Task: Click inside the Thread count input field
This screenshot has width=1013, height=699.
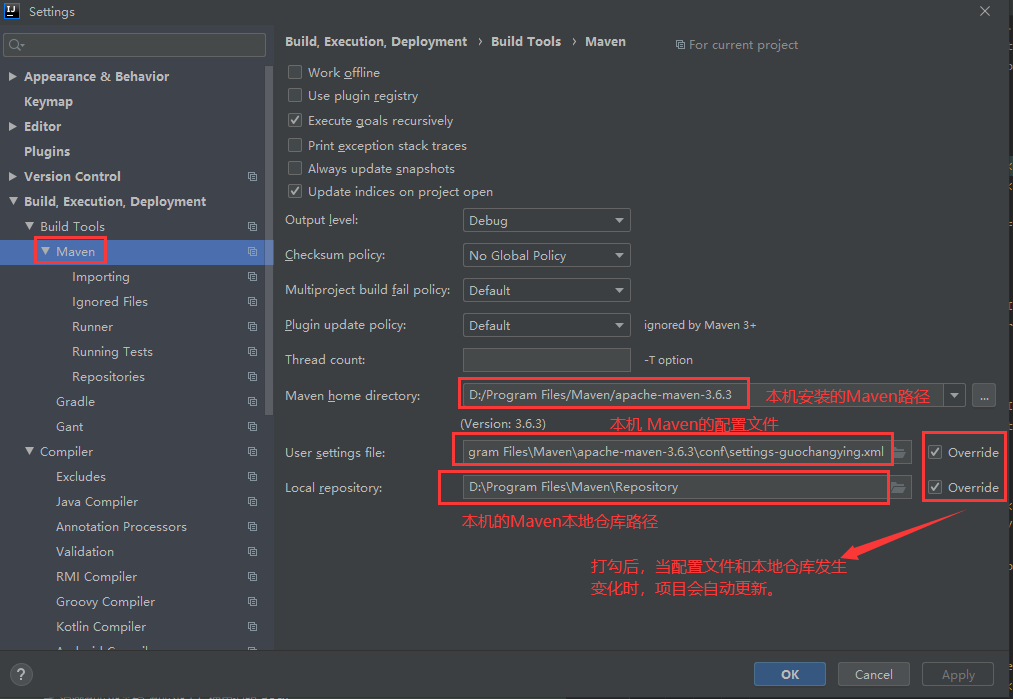Action: (x=546, y=359)
